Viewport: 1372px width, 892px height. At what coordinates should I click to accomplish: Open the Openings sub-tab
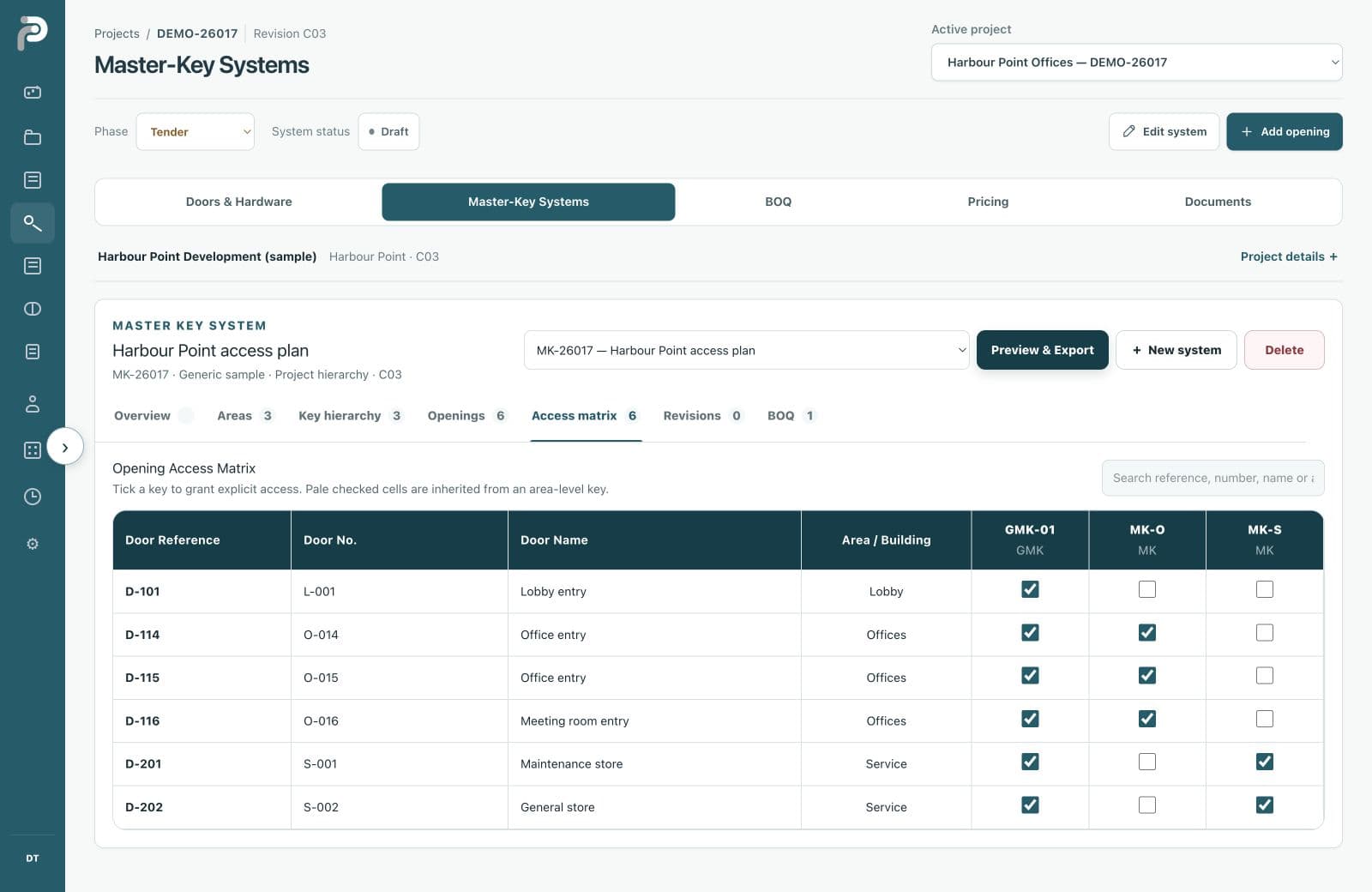pyautogui.click(x=466, y=416)
